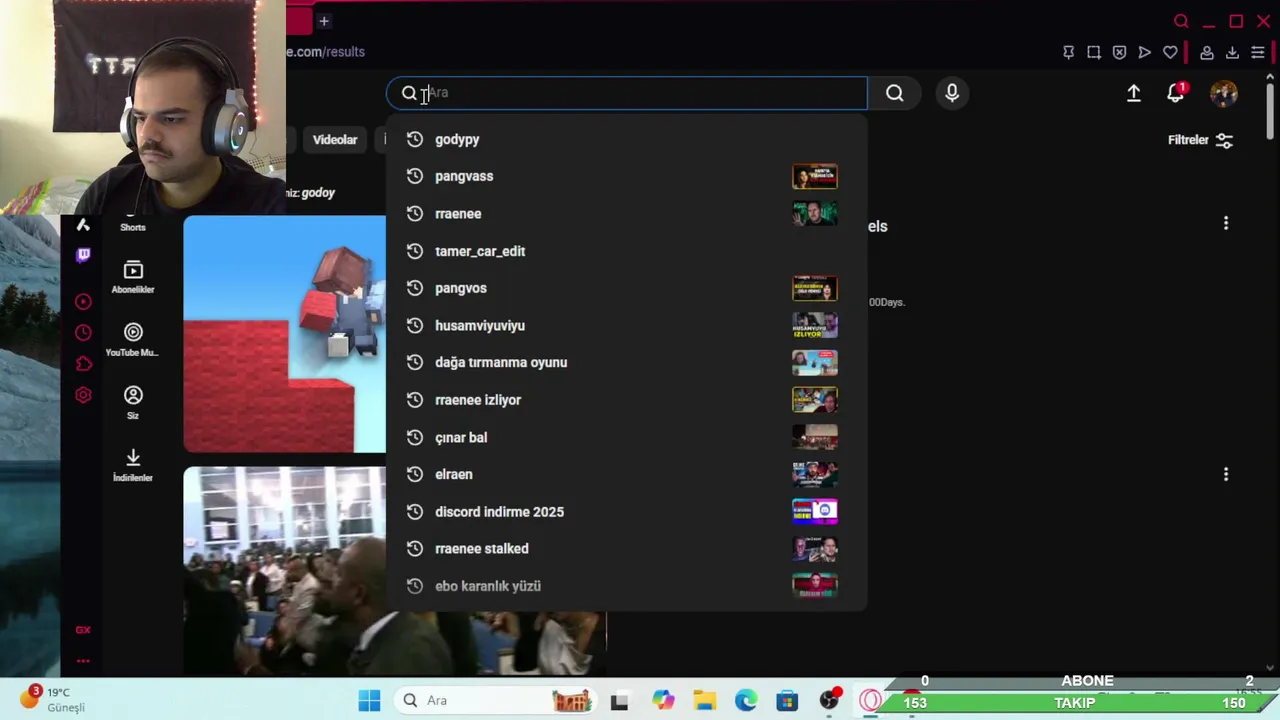This screenshot has width=1280, height=720.
Task: Open the browser profile icon
Action: 1207,52
